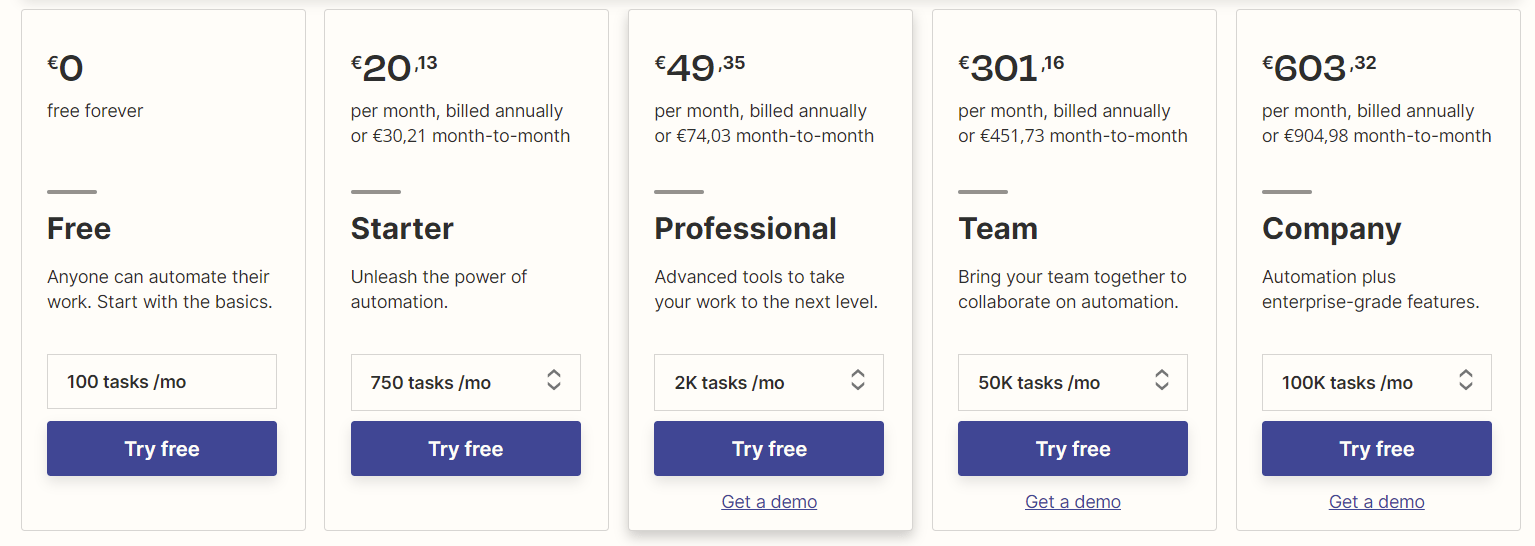Follow Get a demo link under Company
This screenshot has height=546, width=1535.
point(1377,502)
